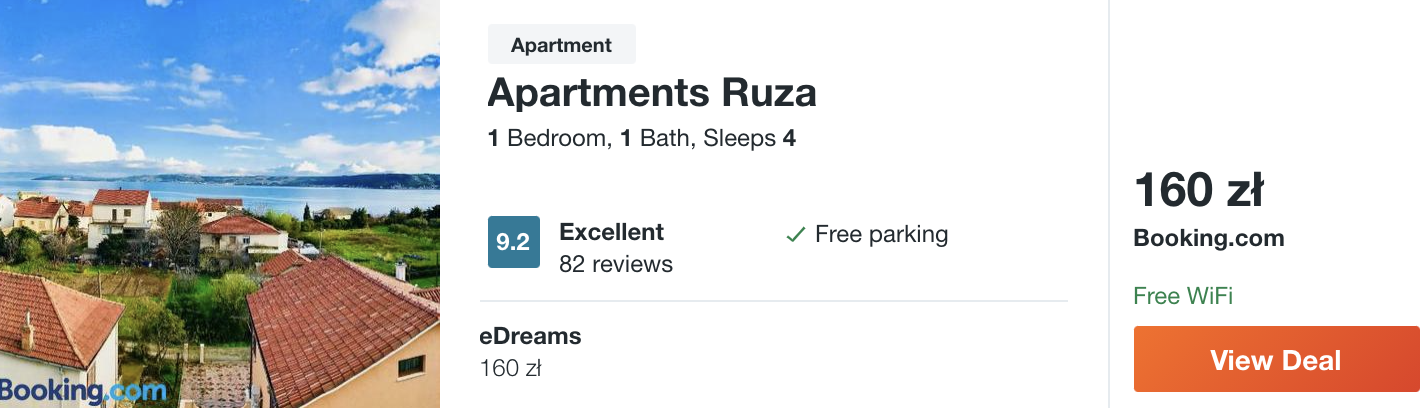Open the Booking.com provider name
Screen dimensions: 1428x408
pyautogui.click(x=1209, y=238)
